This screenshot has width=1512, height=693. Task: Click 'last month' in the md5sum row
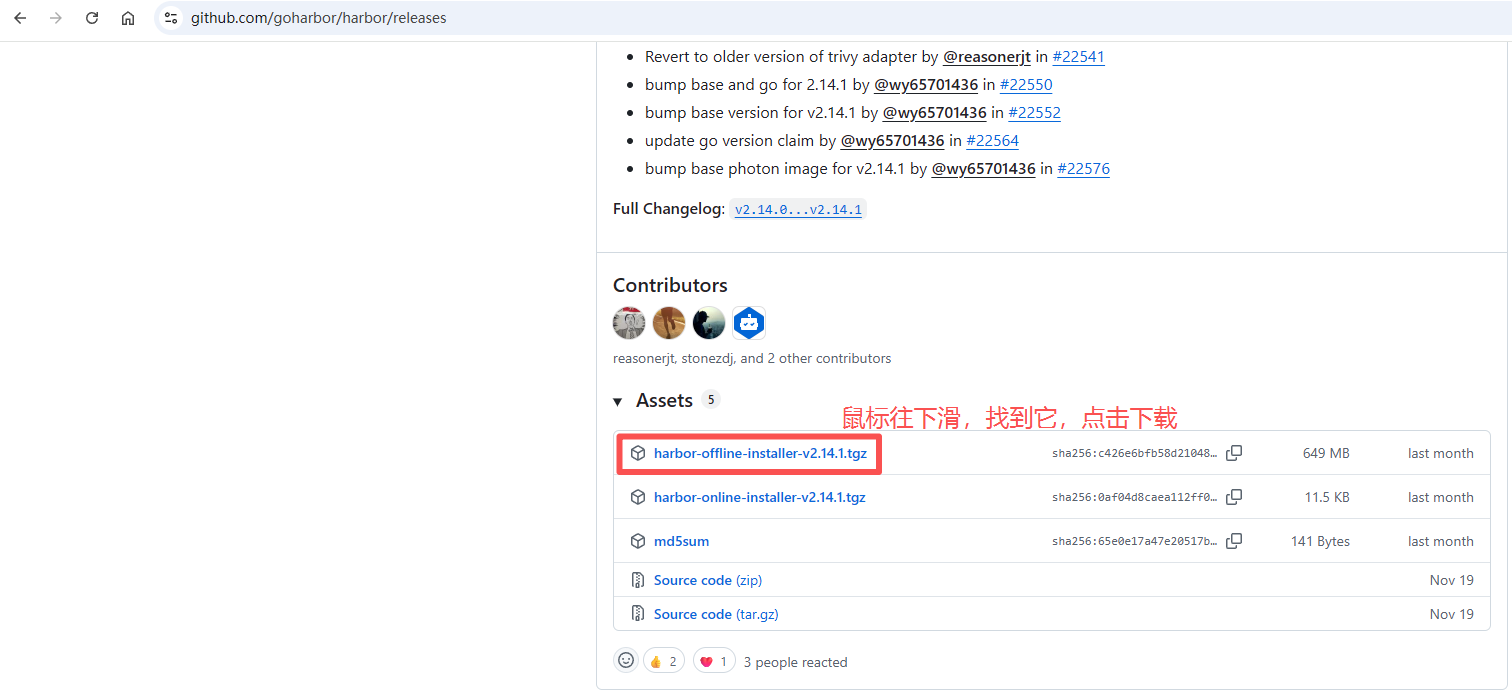(x=1440, y=541)
